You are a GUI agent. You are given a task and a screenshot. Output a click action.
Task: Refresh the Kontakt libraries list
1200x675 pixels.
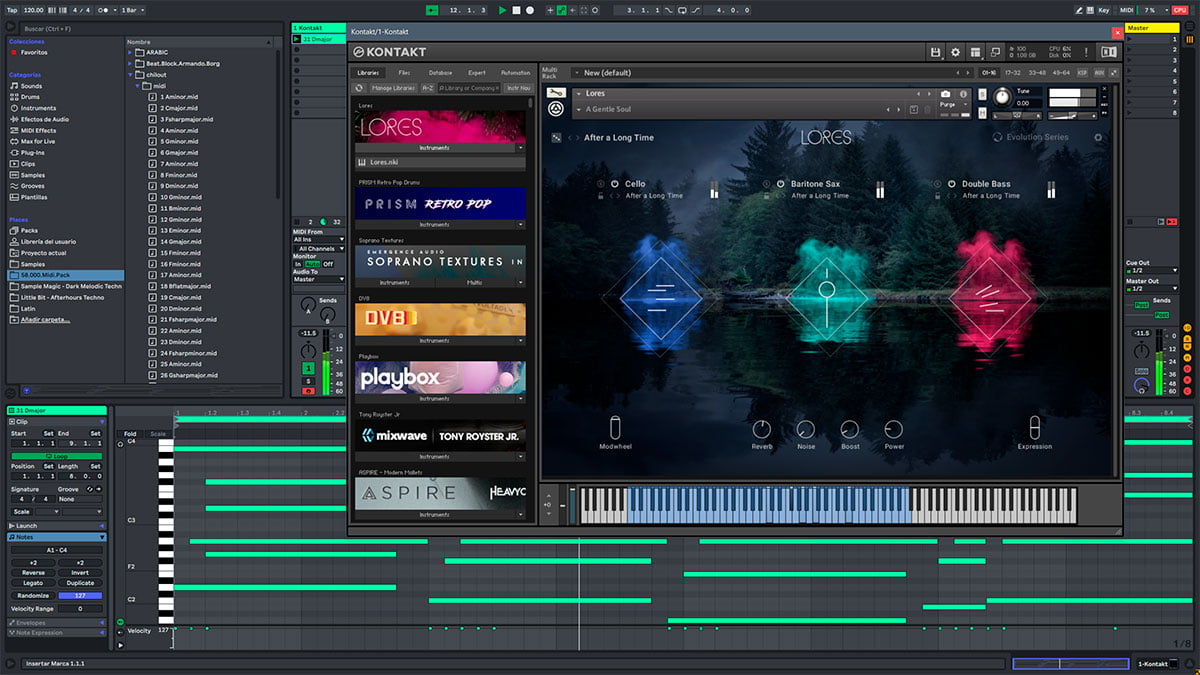click(360, 88)
